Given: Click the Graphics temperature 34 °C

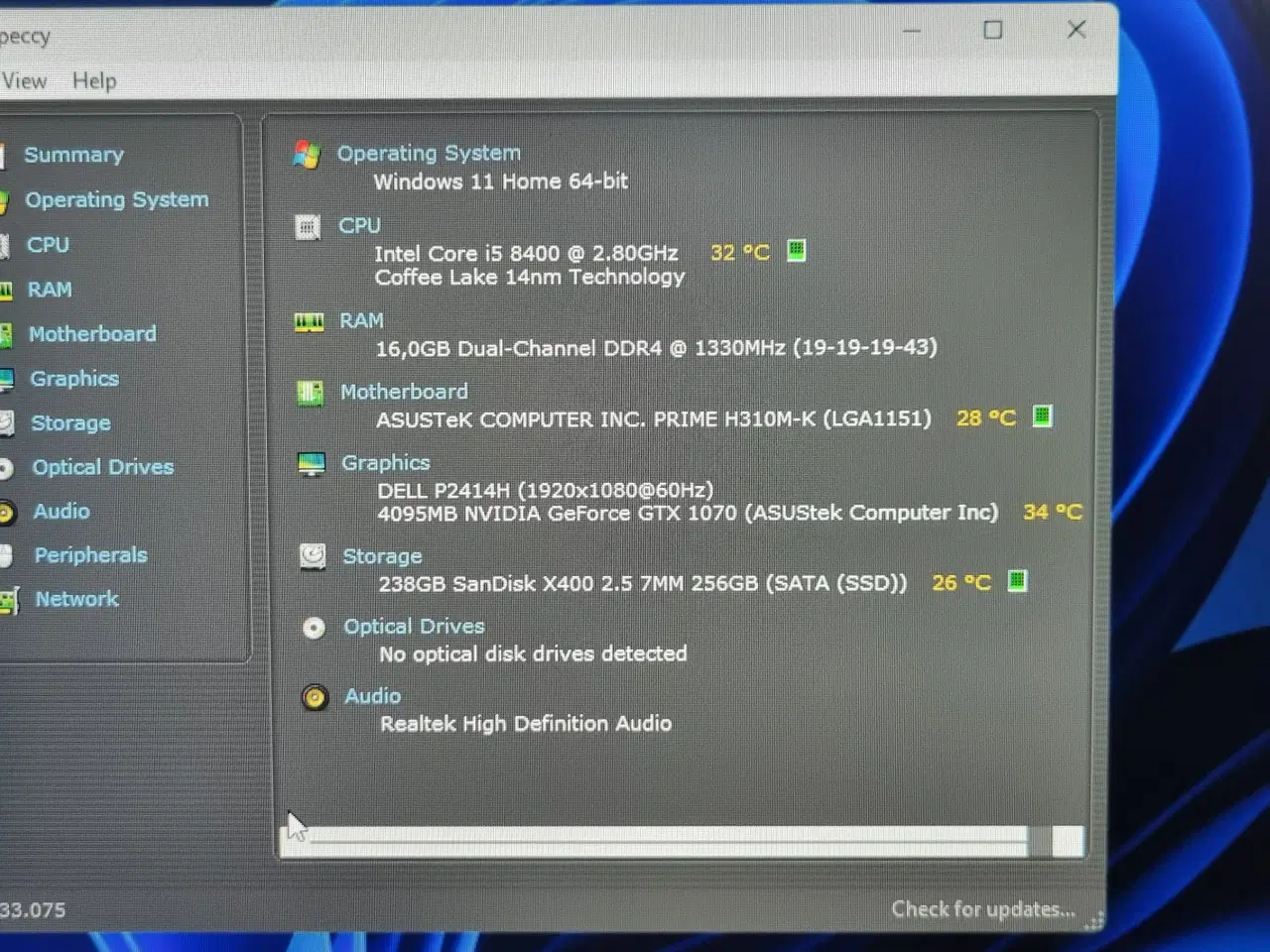Looking at the screenshot, I should click(1053, 512).
